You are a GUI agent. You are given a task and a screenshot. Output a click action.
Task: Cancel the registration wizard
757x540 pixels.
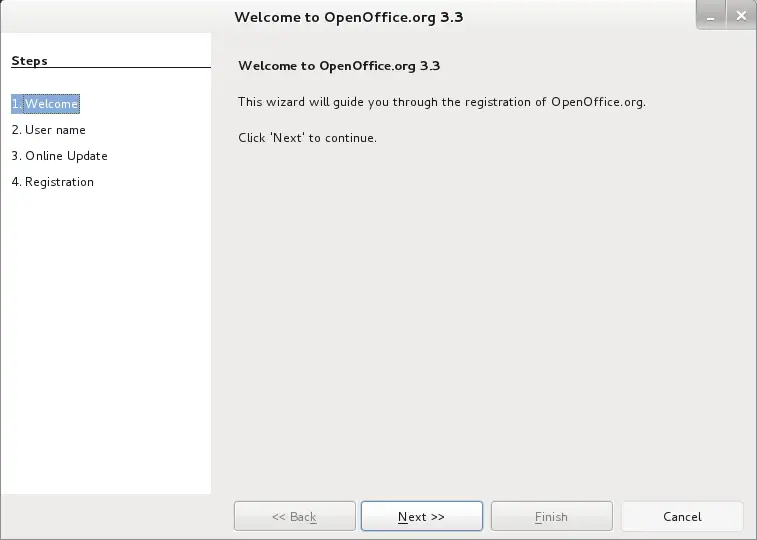[682, 516]
